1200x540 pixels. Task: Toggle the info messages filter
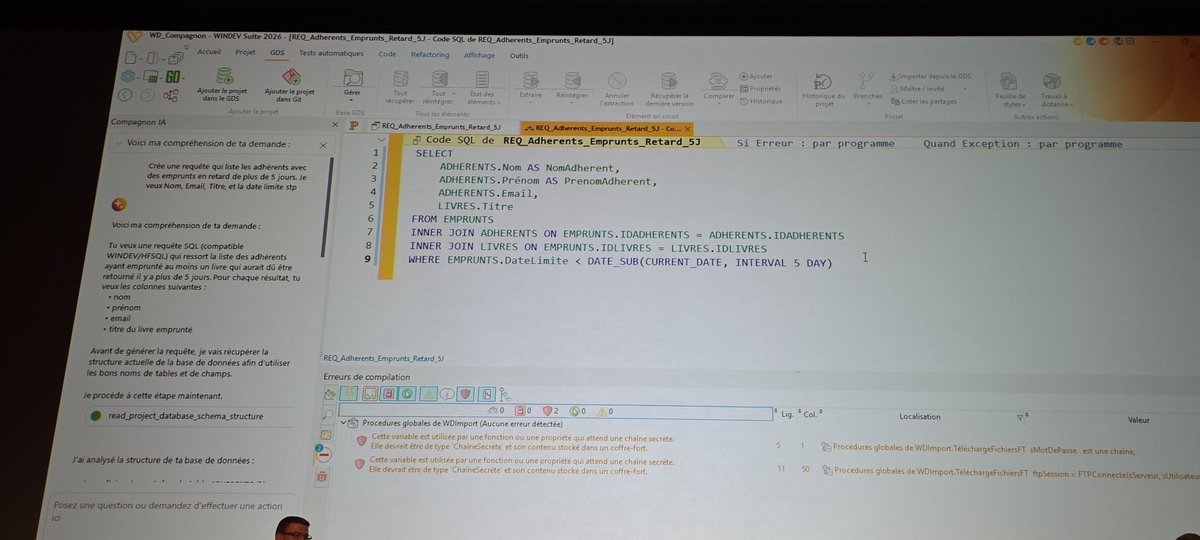coord(448,393)
